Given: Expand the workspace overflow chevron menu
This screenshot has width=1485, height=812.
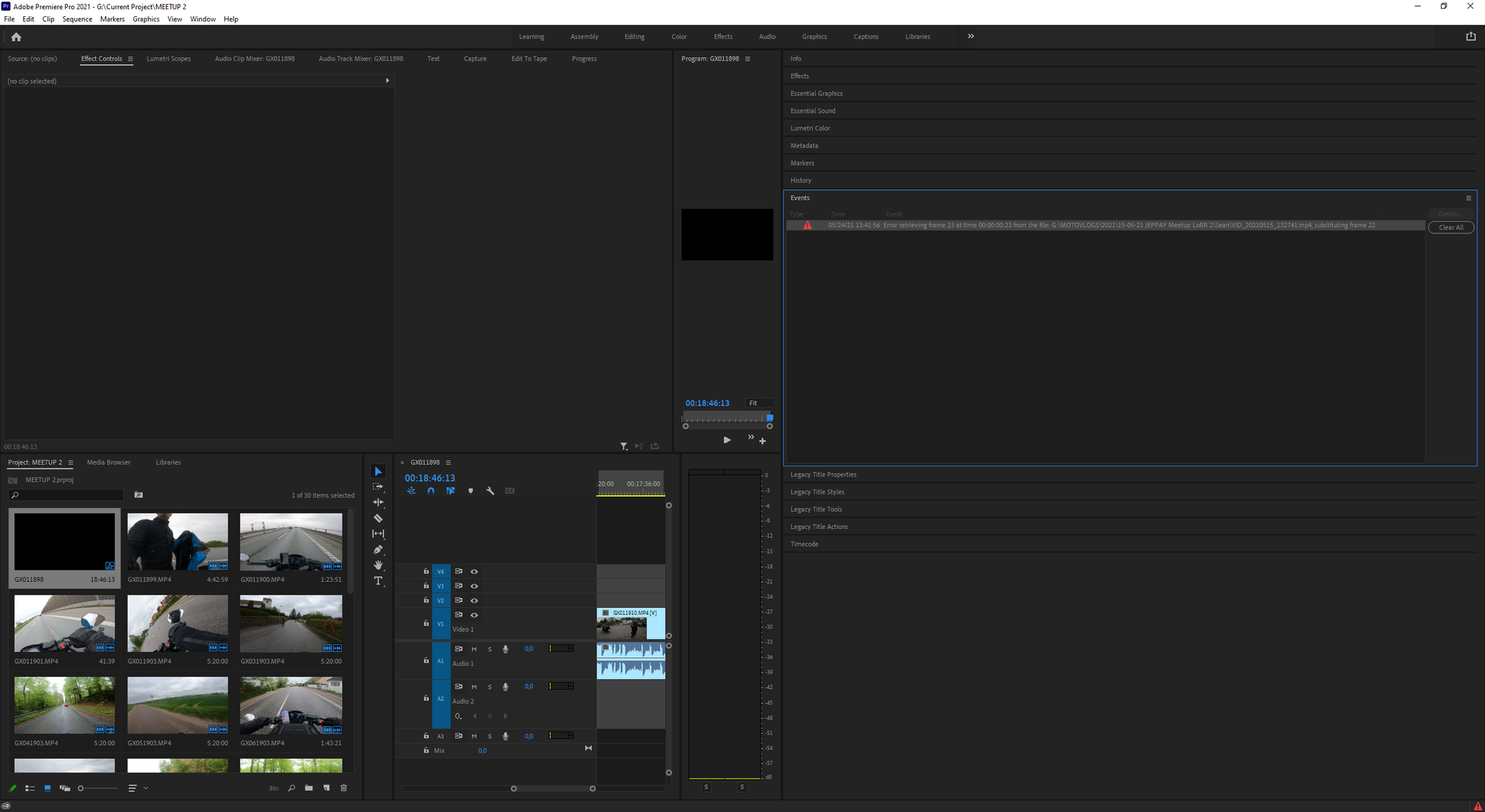Looking at the screenshot, I should tap(971, 36).
